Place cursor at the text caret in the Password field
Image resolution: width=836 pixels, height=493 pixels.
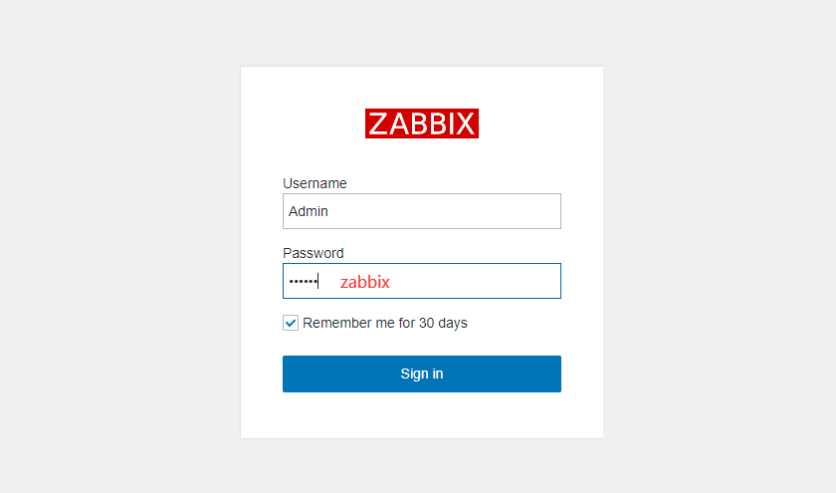pyautogui.click(x=318, y=281)
